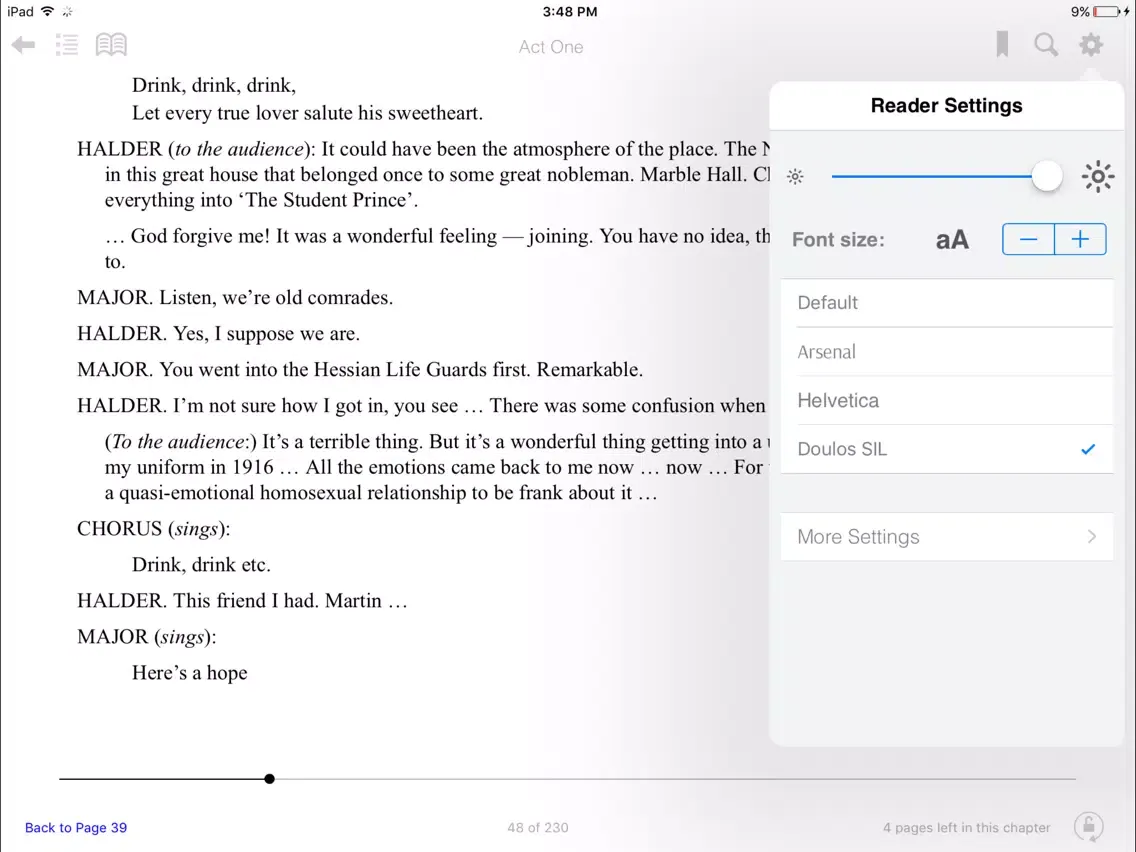1136x852 pixels.
Task: Tap the line 'Drink, drink etc.'
Action: pyautogui.click(x=201, y=565)
